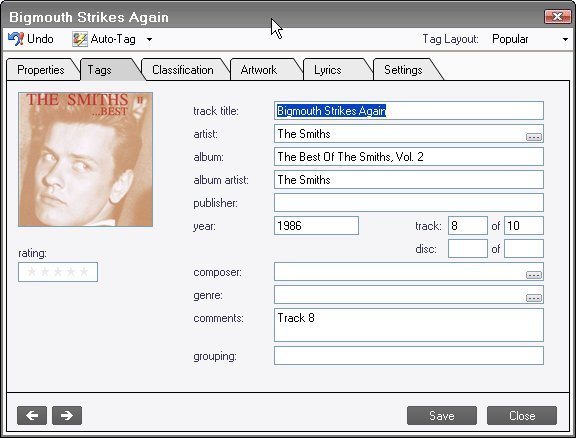Image resolution: width=576 pixels, height=438 pixels.
Task: Click the comments box with Track 8
Action: 408,325
